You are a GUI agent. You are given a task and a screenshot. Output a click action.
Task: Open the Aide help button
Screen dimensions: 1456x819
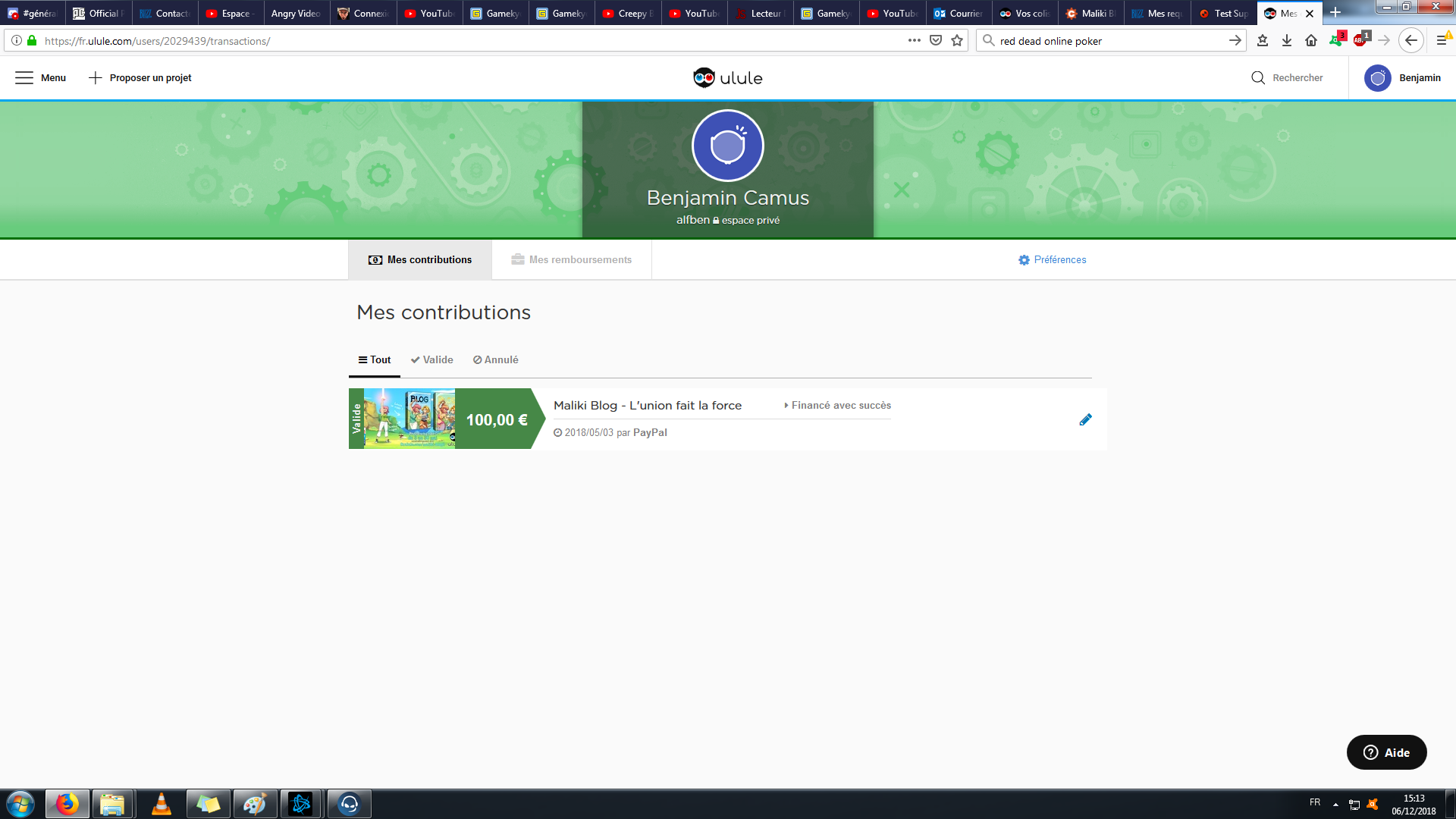(x=1386, y=752)
